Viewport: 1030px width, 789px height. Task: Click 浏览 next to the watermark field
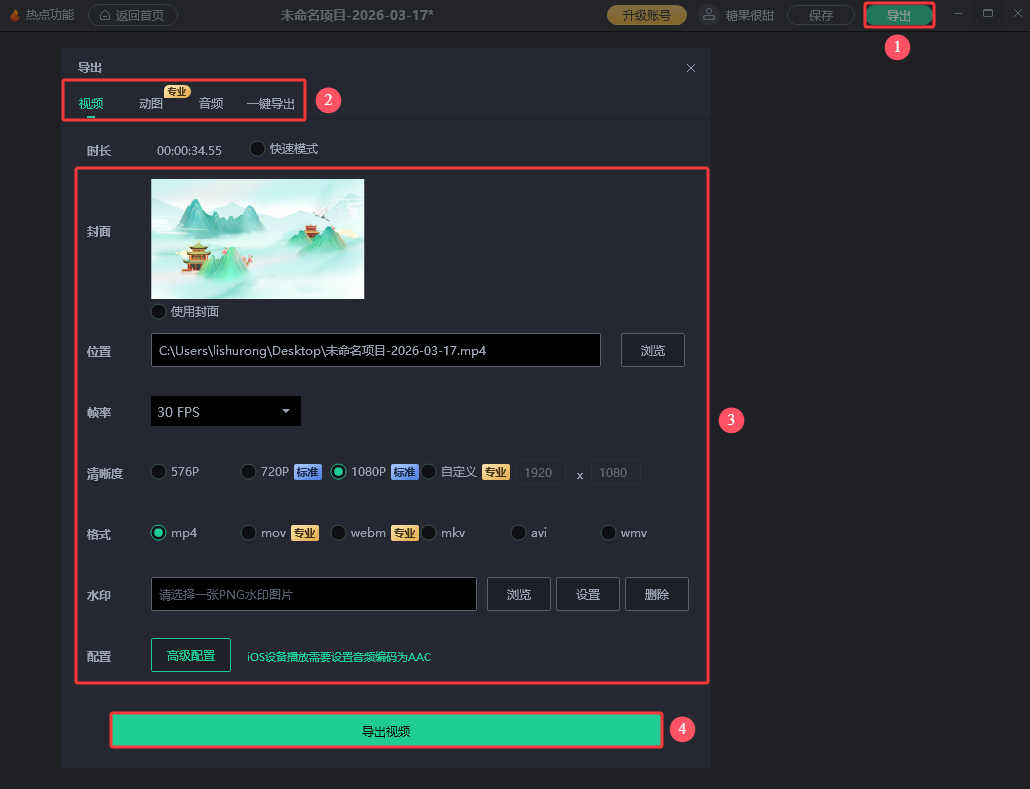click(518, 594)
